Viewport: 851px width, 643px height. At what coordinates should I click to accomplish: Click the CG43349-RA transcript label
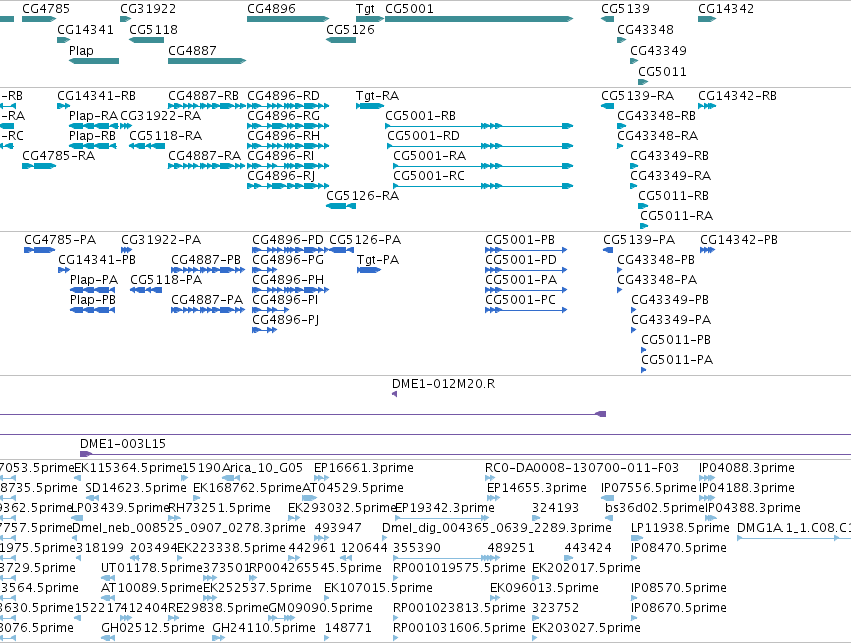[x=670, y=176]
